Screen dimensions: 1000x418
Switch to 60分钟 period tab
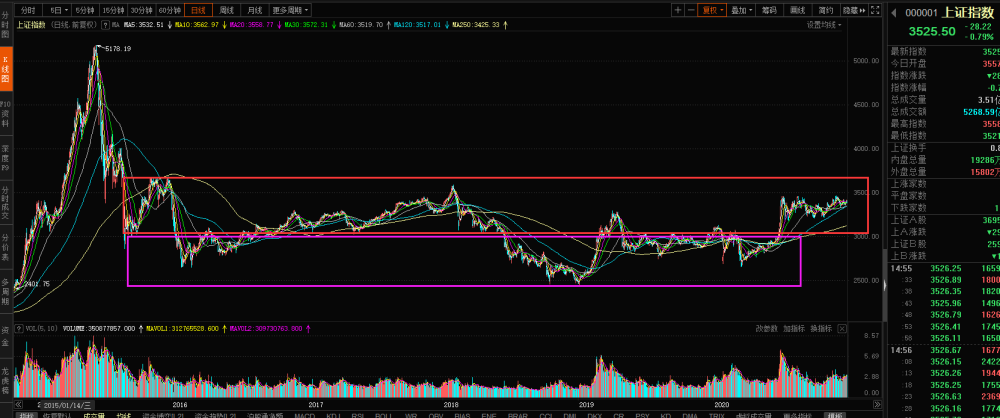[x=170, y=10]
